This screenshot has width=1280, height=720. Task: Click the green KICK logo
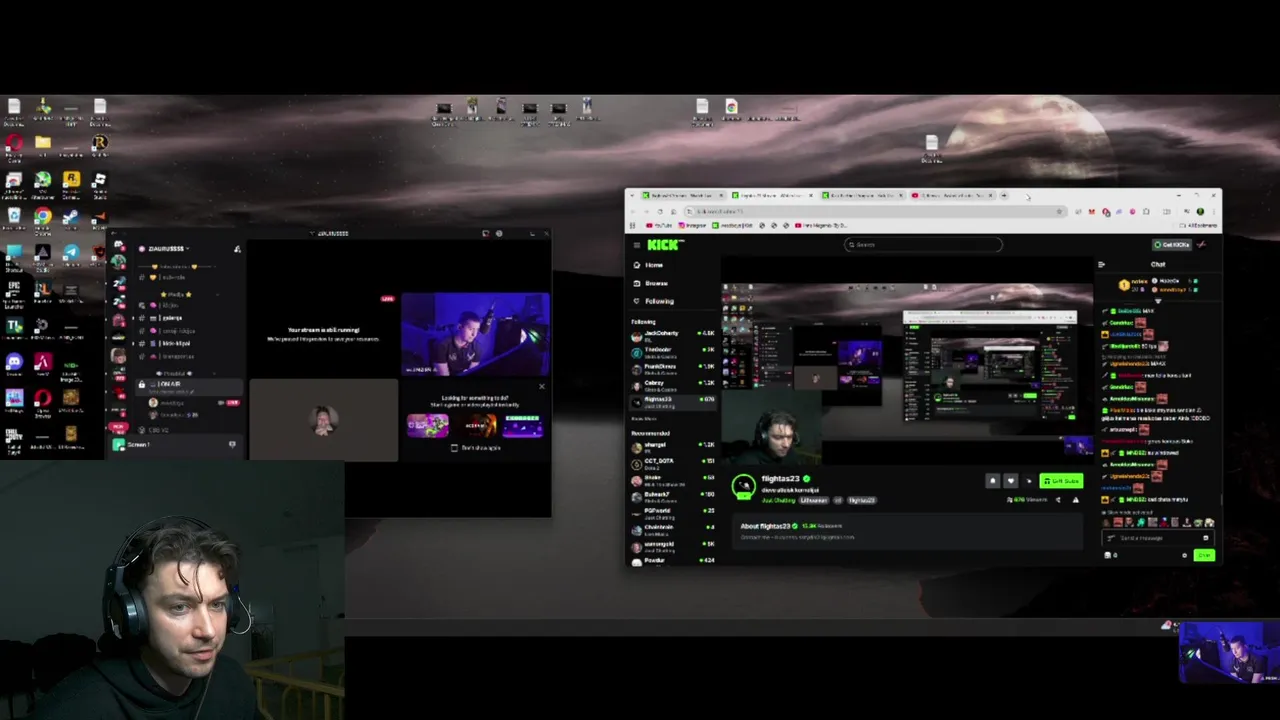665,245
